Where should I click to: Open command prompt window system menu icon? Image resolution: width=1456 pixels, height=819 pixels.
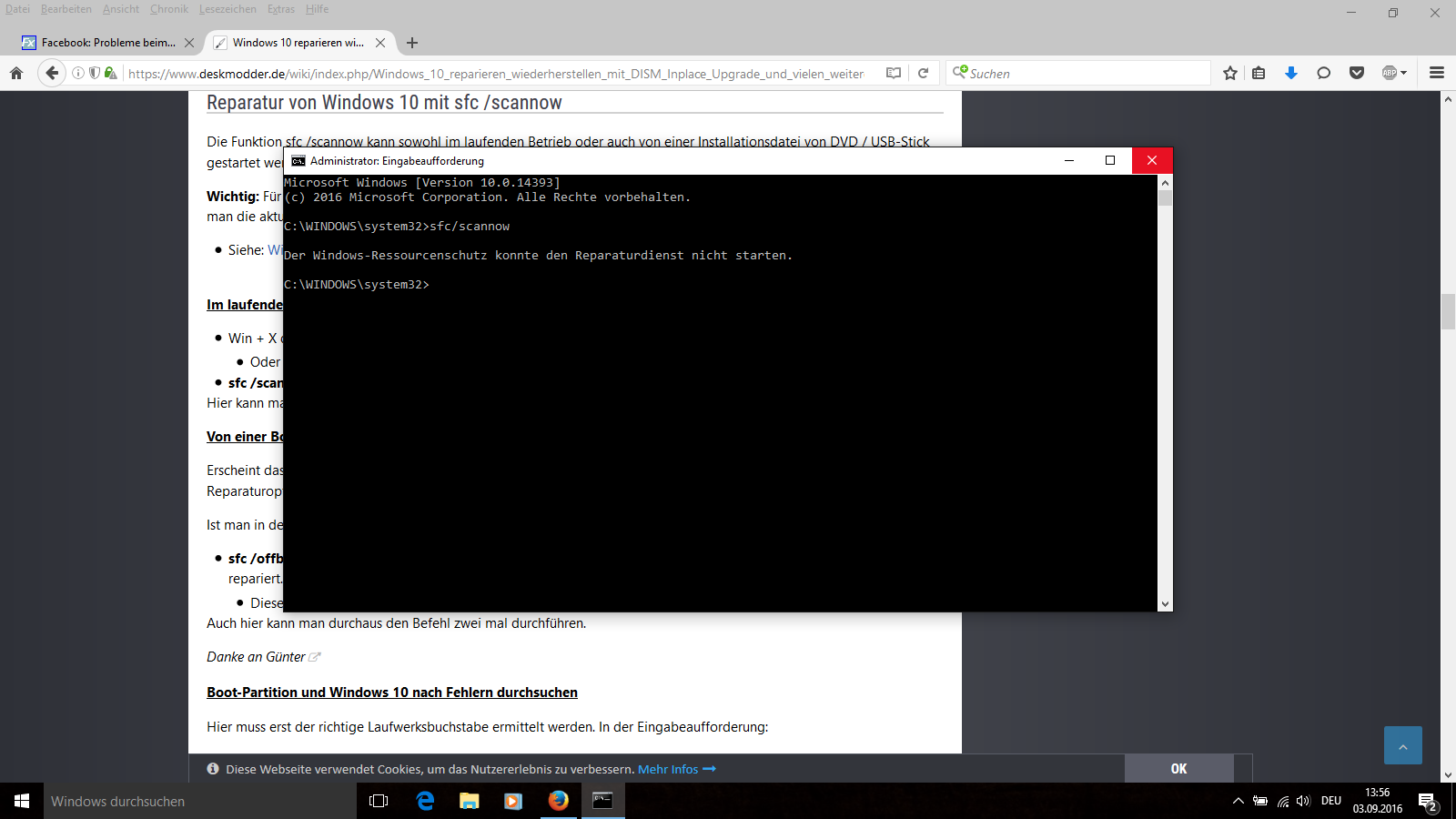(x=298, y=161)
